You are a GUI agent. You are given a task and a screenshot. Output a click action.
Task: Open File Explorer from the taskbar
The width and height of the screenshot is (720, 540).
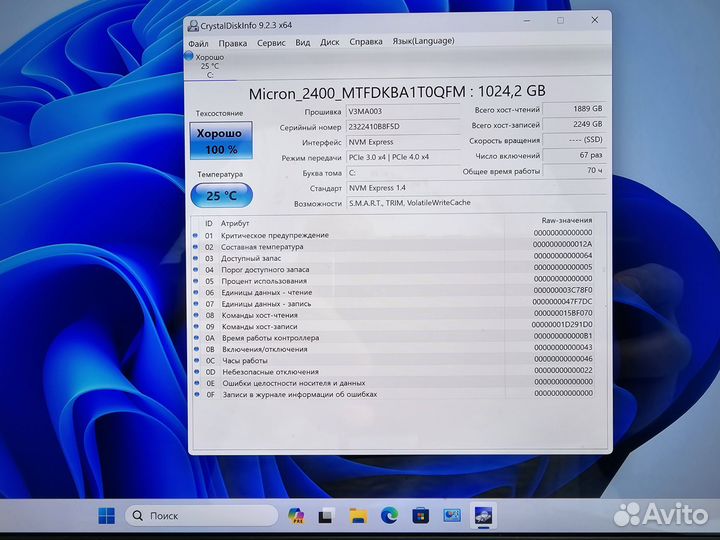358,516
